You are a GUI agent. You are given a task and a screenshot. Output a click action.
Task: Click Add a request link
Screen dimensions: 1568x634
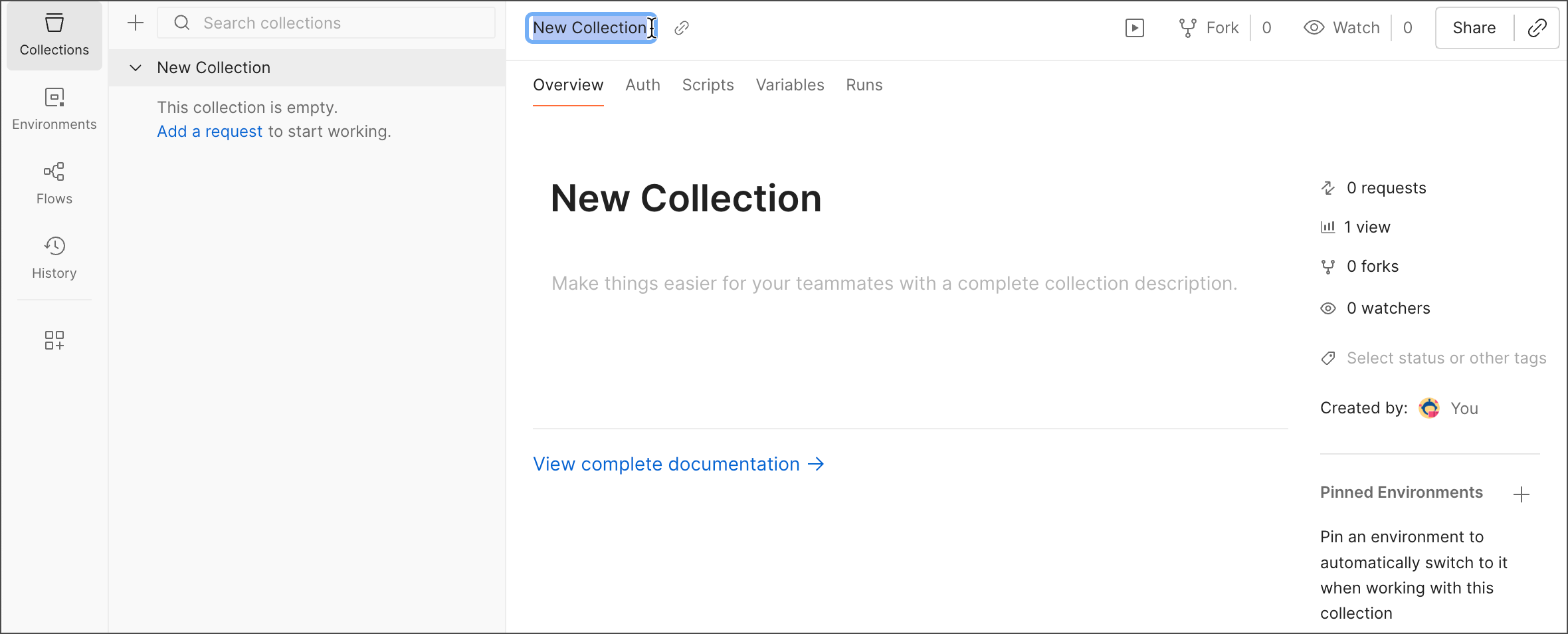(209, 131)
